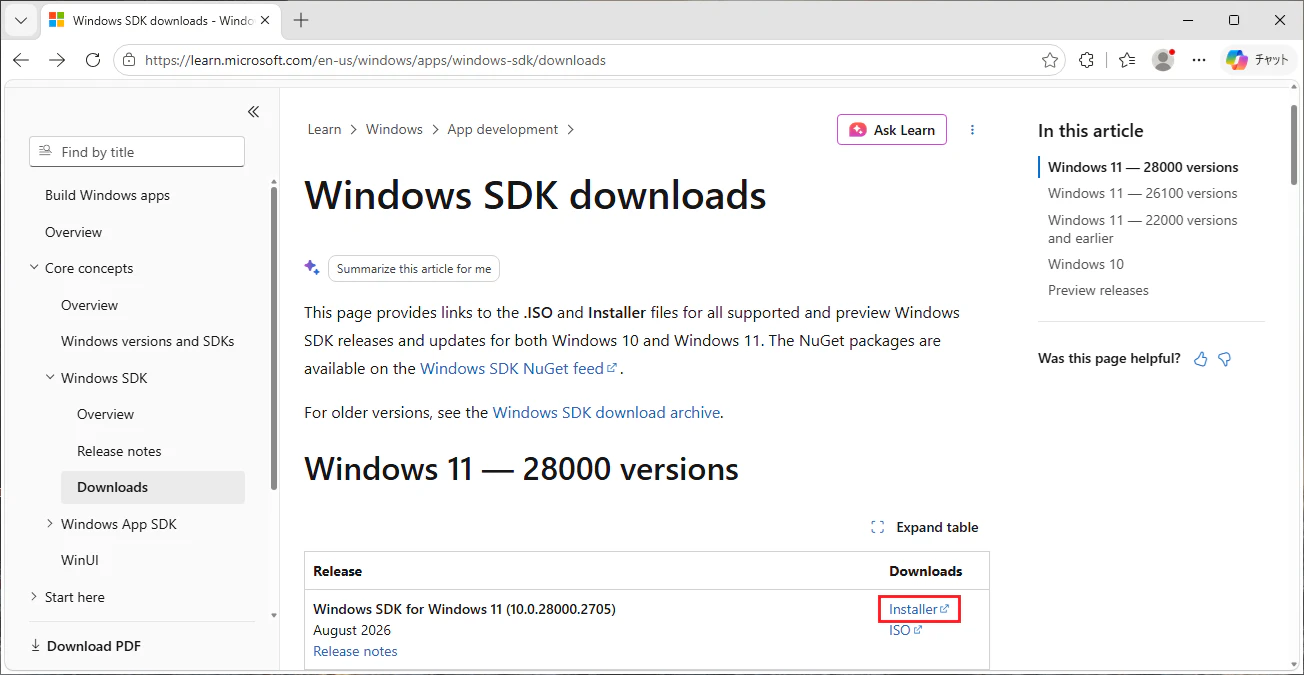Go back to the previous page

tap(21, 60)
